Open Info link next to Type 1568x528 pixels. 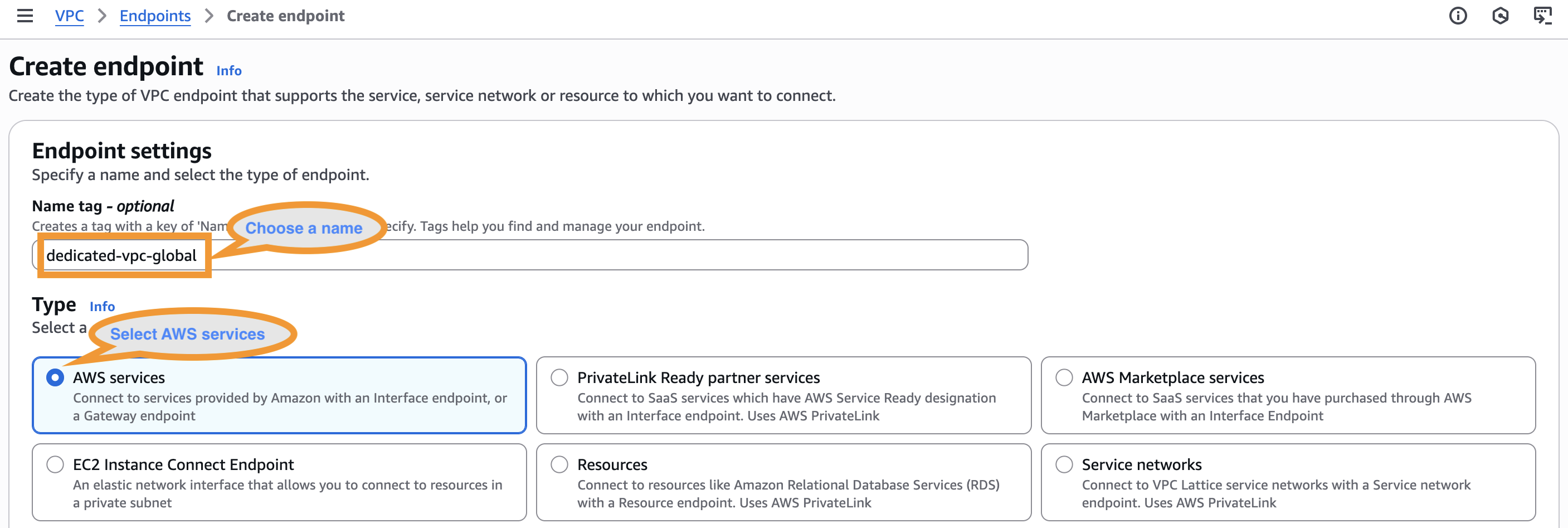101,306
